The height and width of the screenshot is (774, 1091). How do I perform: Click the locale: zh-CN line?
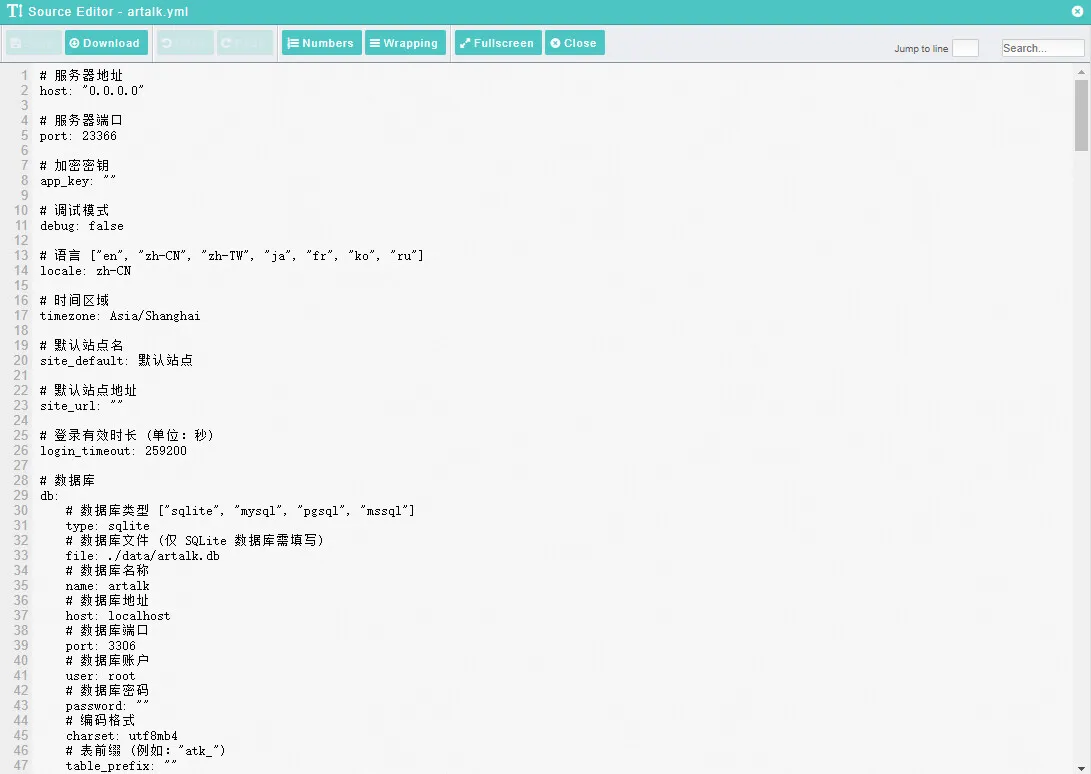(85, 271)
